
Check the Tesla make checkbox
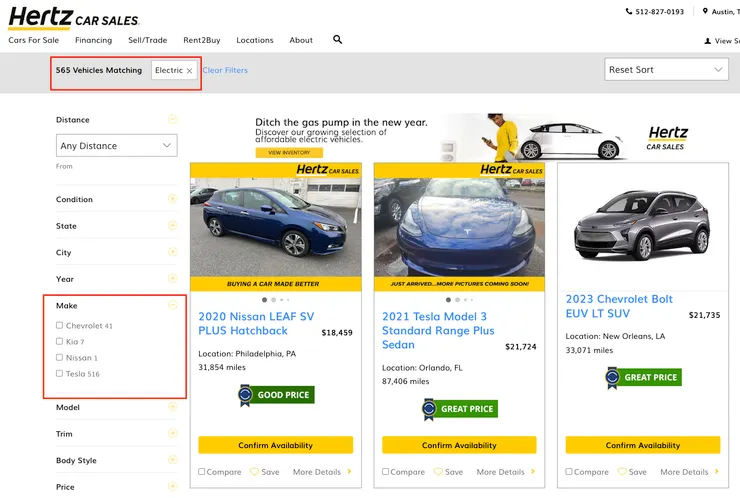coord(60,374)
